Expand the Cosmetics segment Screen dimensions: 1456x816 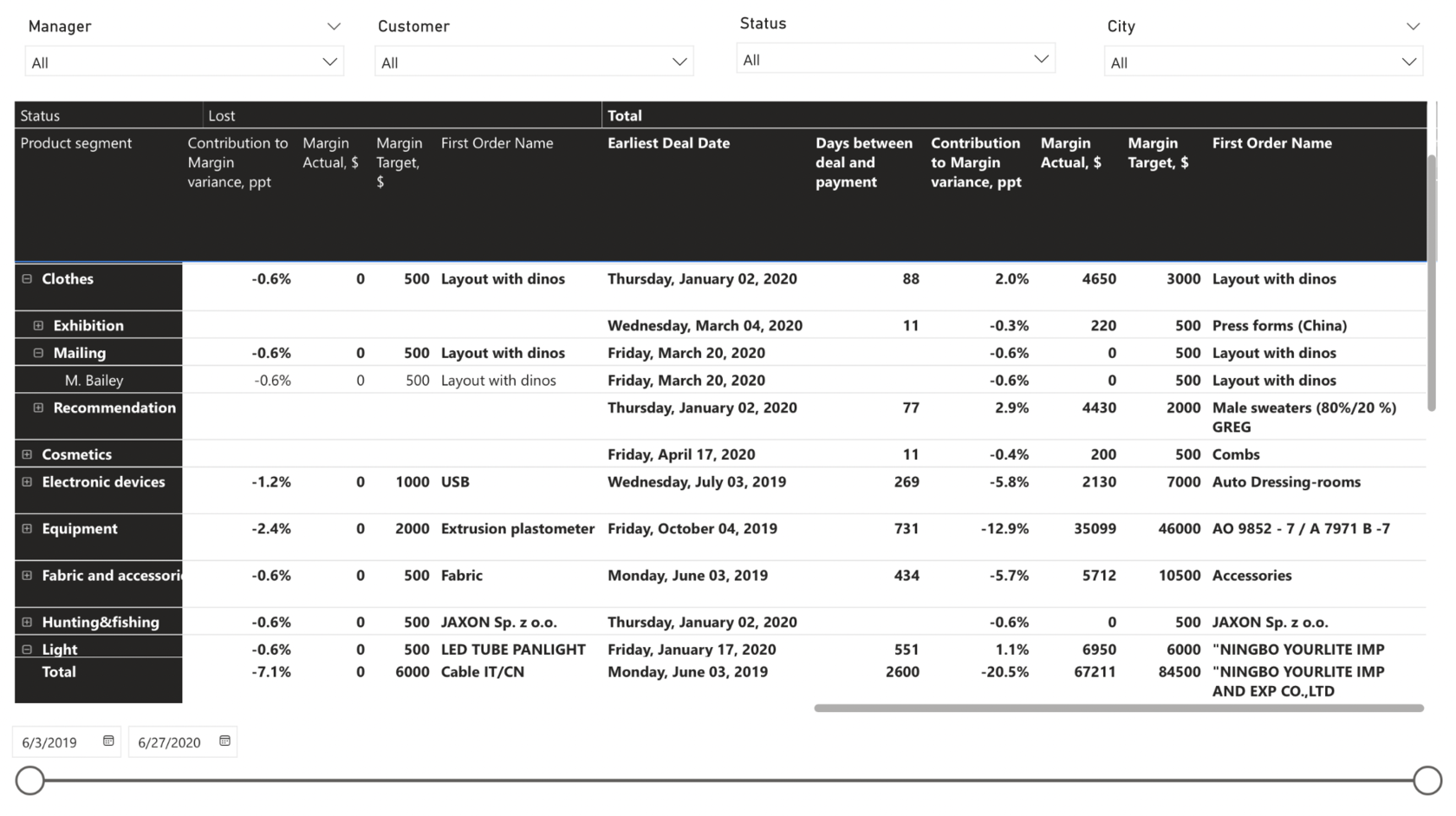point(27,454)
